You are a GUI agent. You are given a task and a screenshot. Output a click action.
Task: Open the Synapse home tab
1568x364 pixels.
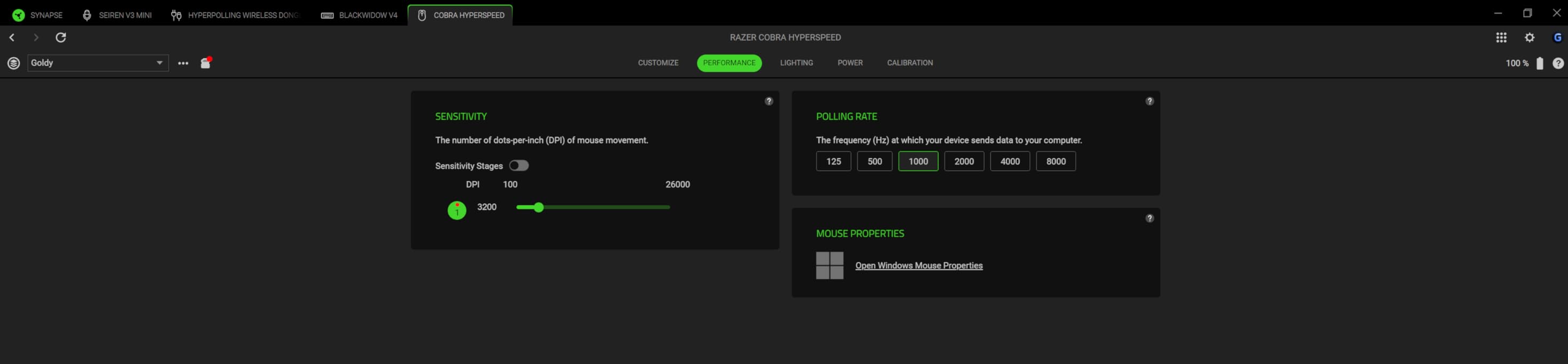pos(37,15)
